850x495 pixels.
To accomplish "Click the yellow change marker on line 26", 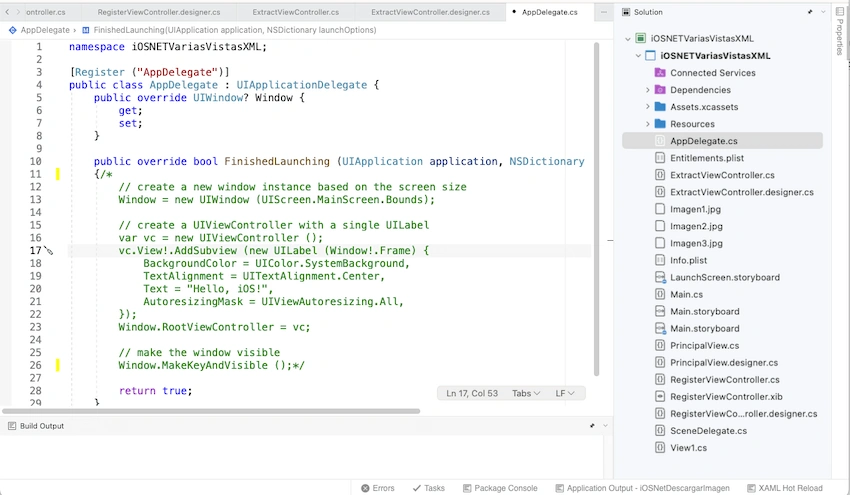I will tap(57, 365).
